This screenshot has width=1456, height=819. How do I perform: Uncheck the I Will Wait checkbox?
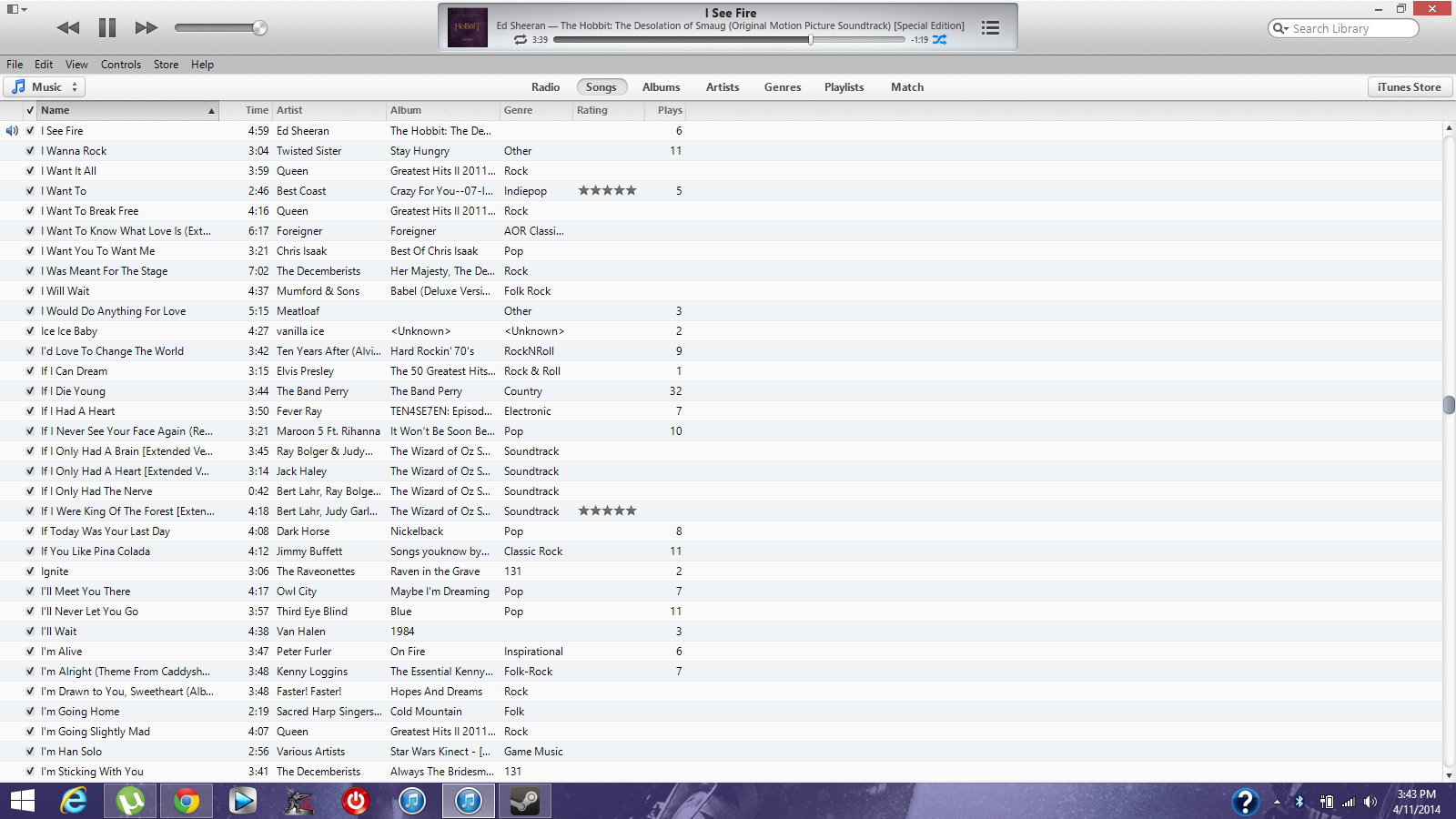[x=30, y=291]
